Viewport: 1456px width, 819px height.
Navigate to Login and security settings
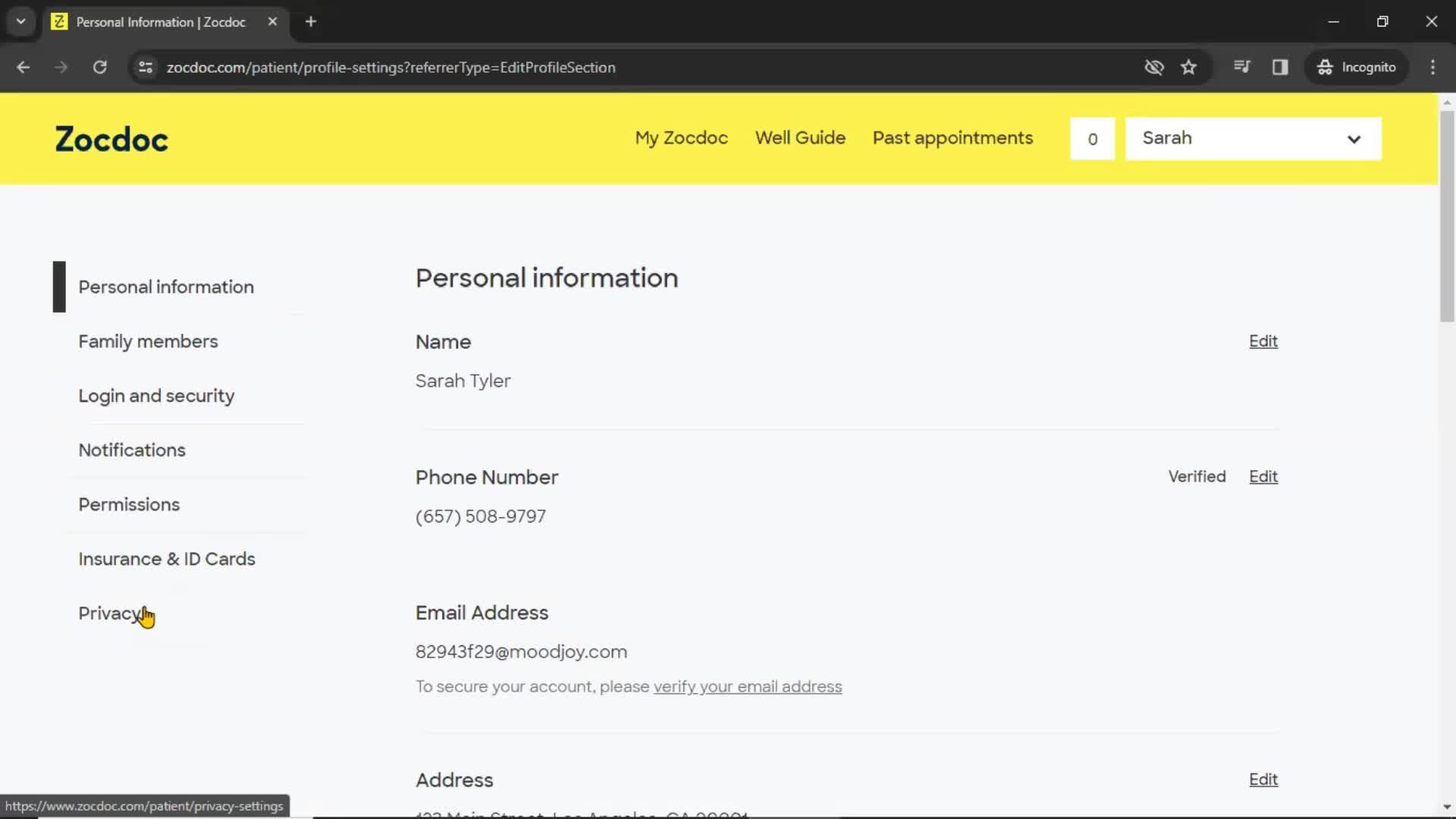156,395
